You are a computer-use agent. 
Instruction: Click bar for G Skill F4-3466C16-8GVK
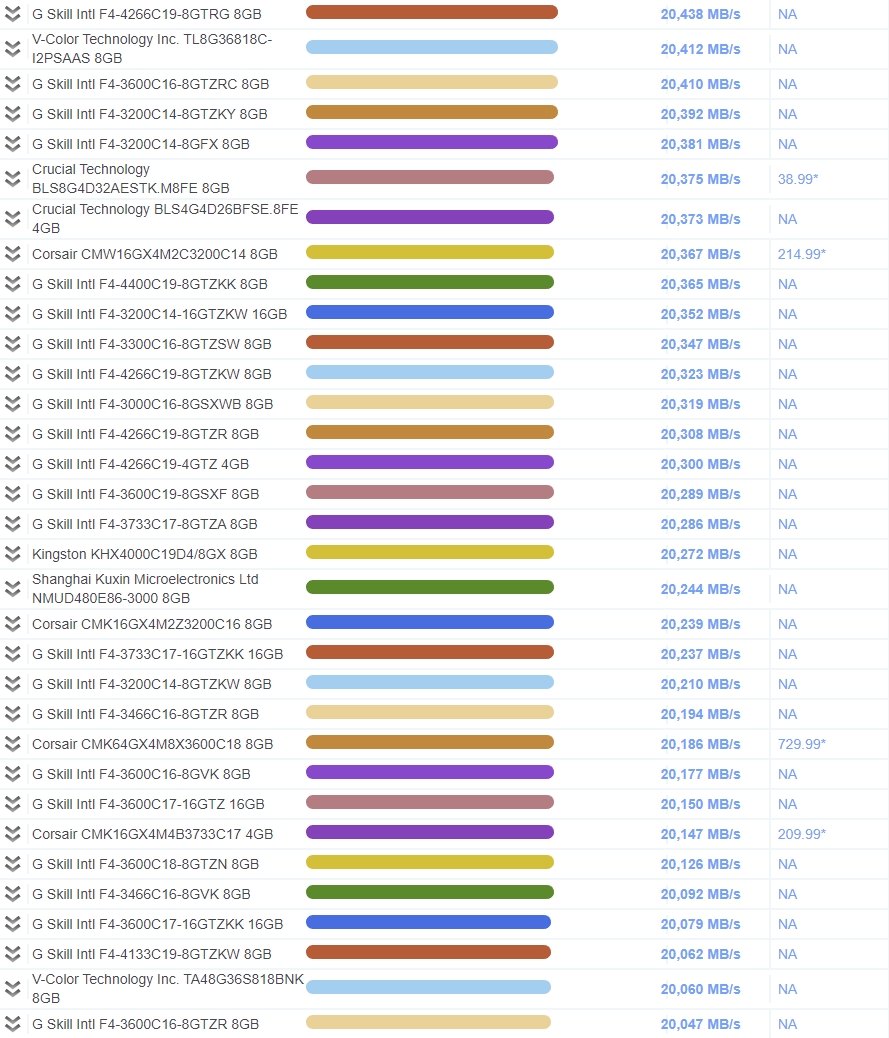coord(430,892)
